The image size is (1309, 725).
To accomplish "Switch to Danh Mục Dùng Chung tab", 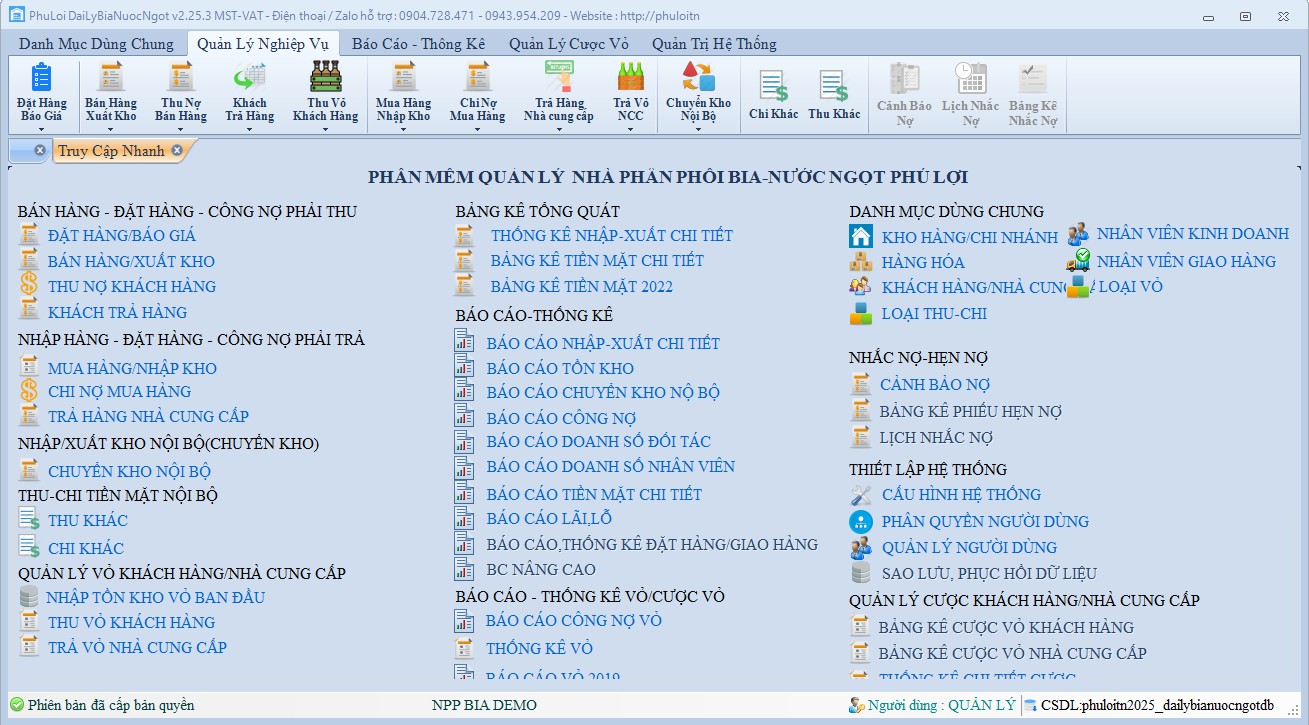I will 96,44.
